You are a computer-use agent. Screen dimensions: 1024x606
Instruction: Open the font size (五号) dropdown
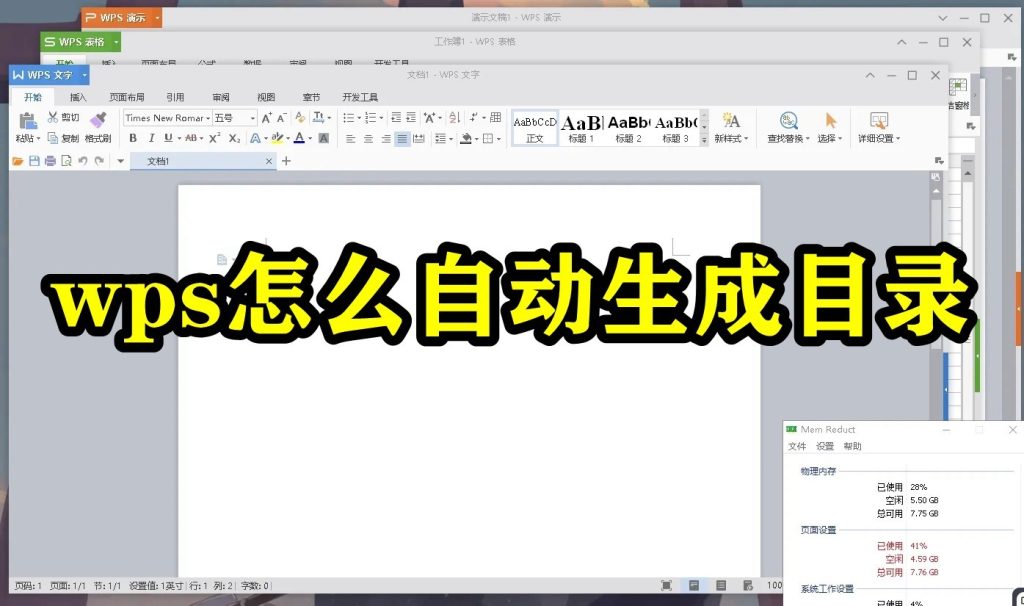pos(251,118)
